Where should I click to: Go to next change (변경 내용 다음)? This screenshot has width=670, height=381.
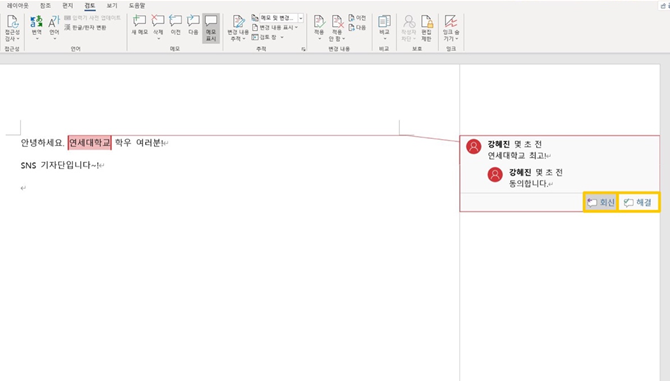[x=357, y=27]
